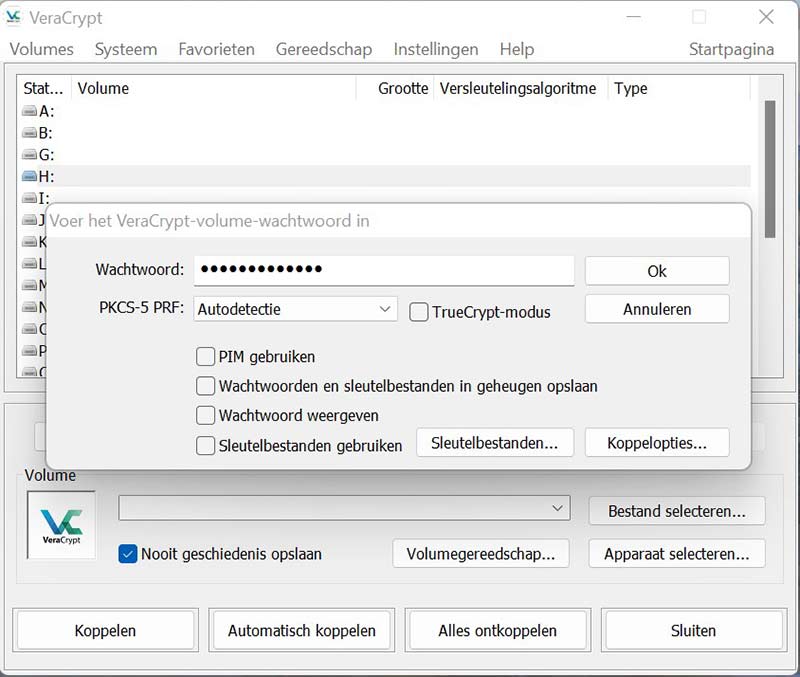This screenshot has width=800, height=677.
Task: Close the VeraCrypt window
Action: click(x=766, y=17)
